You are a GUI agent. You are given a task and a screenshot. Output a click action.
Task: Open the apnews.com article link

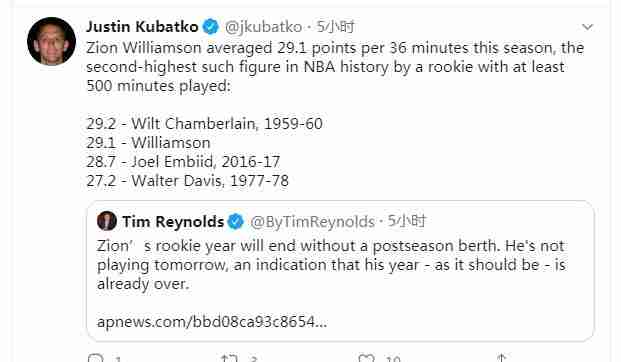click(x=212, y=321)
